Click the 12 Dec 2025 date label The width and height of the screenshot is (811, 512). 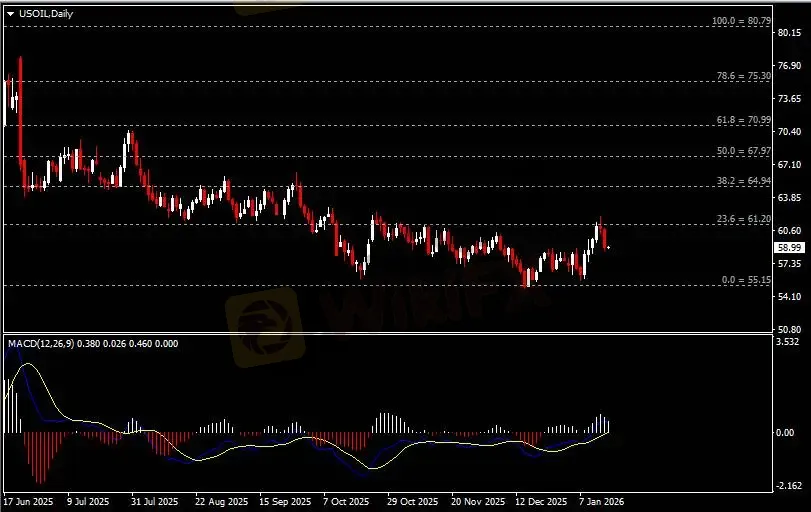pyautogui.click(x=541, y=502)
